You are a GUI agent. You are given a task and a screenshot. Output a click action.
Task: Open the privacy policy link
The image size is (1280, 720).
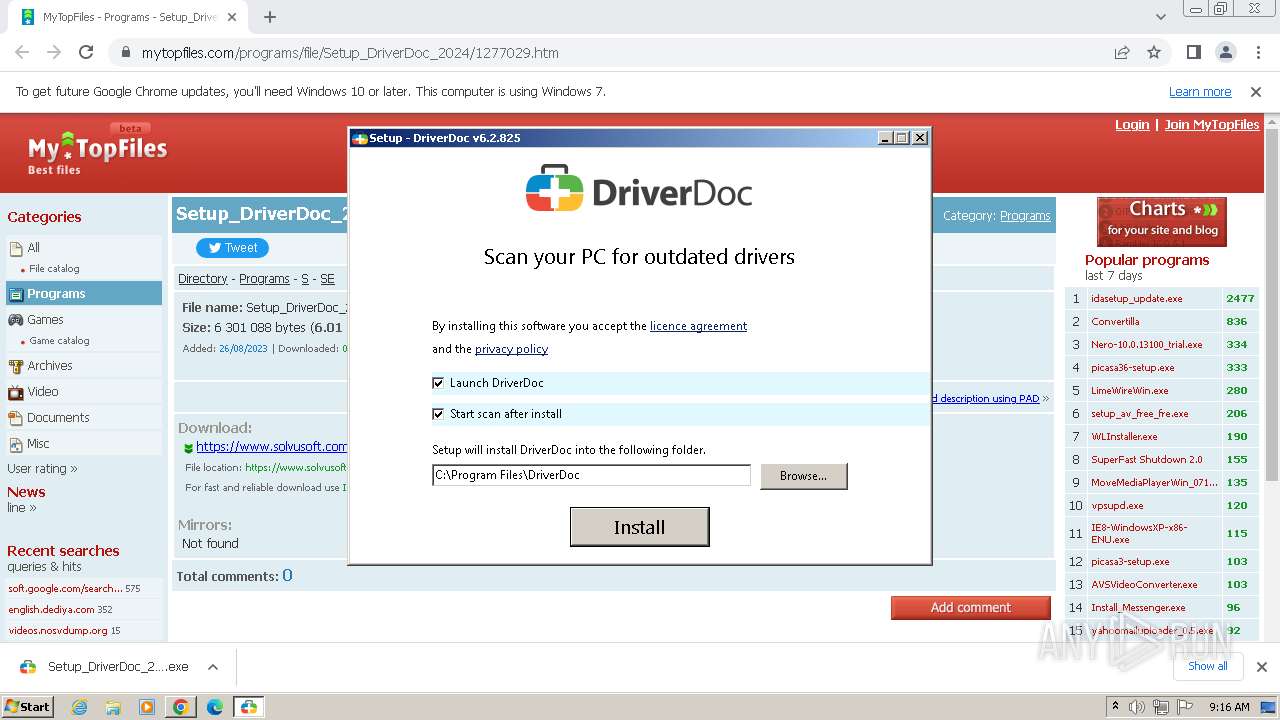click(511, 349)
